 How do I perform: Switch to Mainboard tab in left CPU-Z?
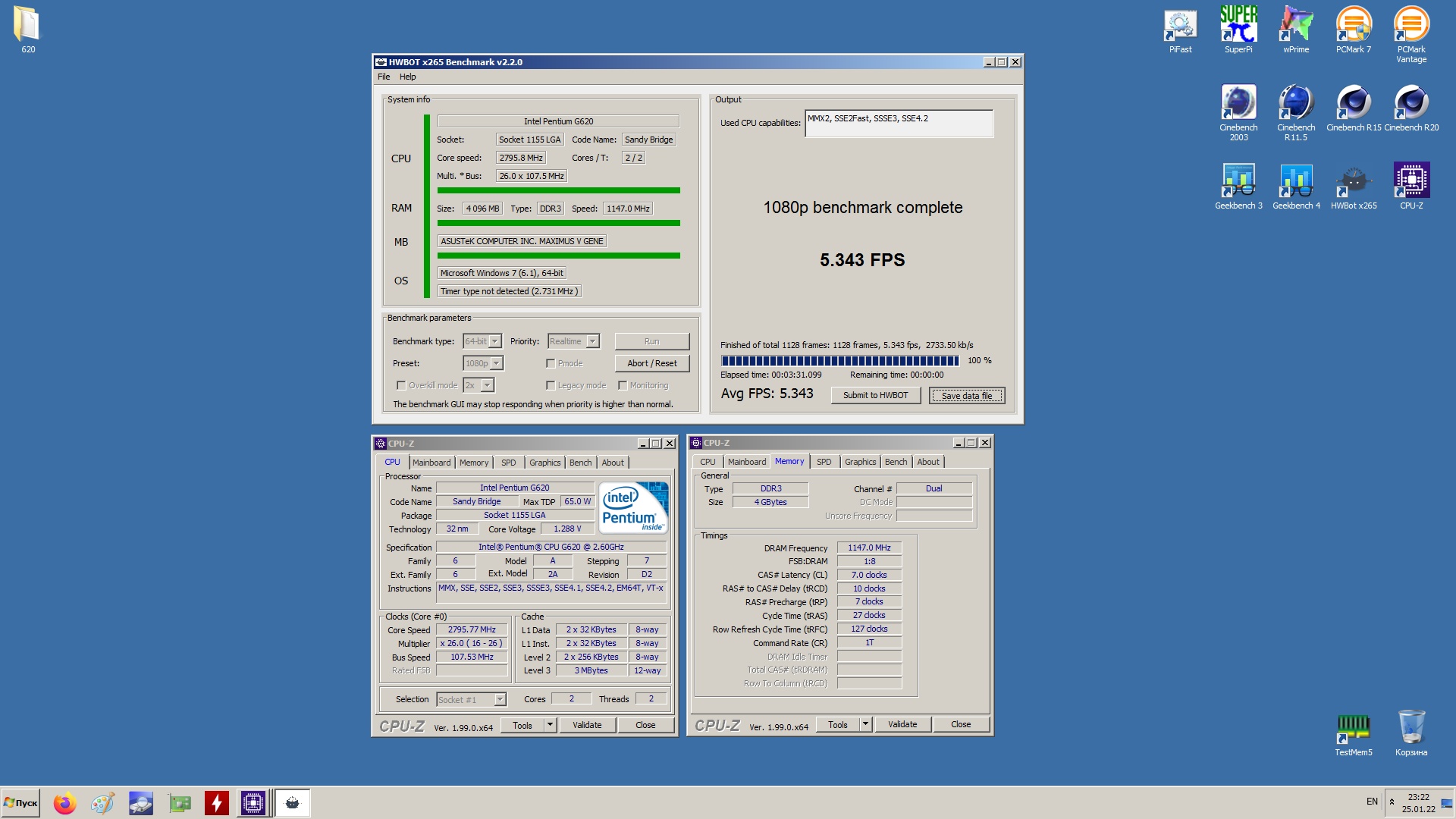click(x=431, y=463)
